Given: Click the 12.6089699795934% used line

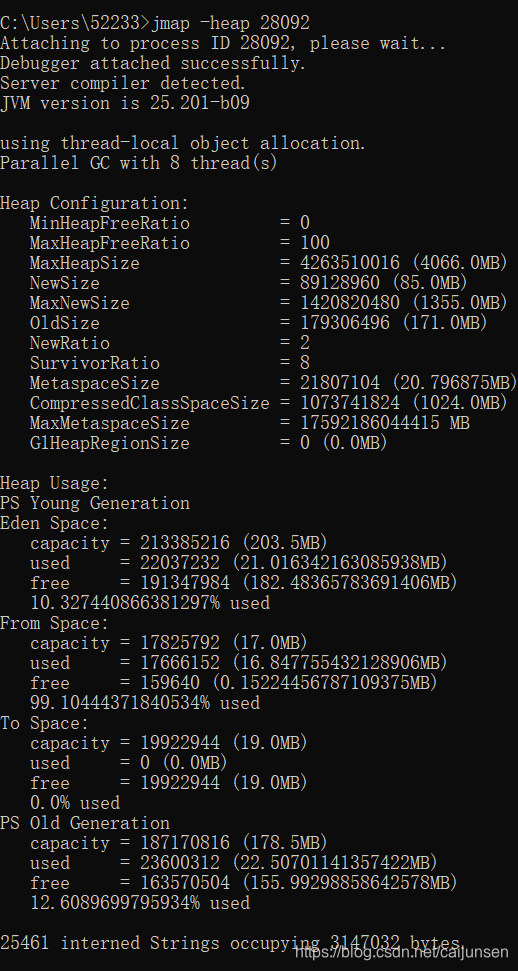Looking at the screenshot, I should 140,903.
